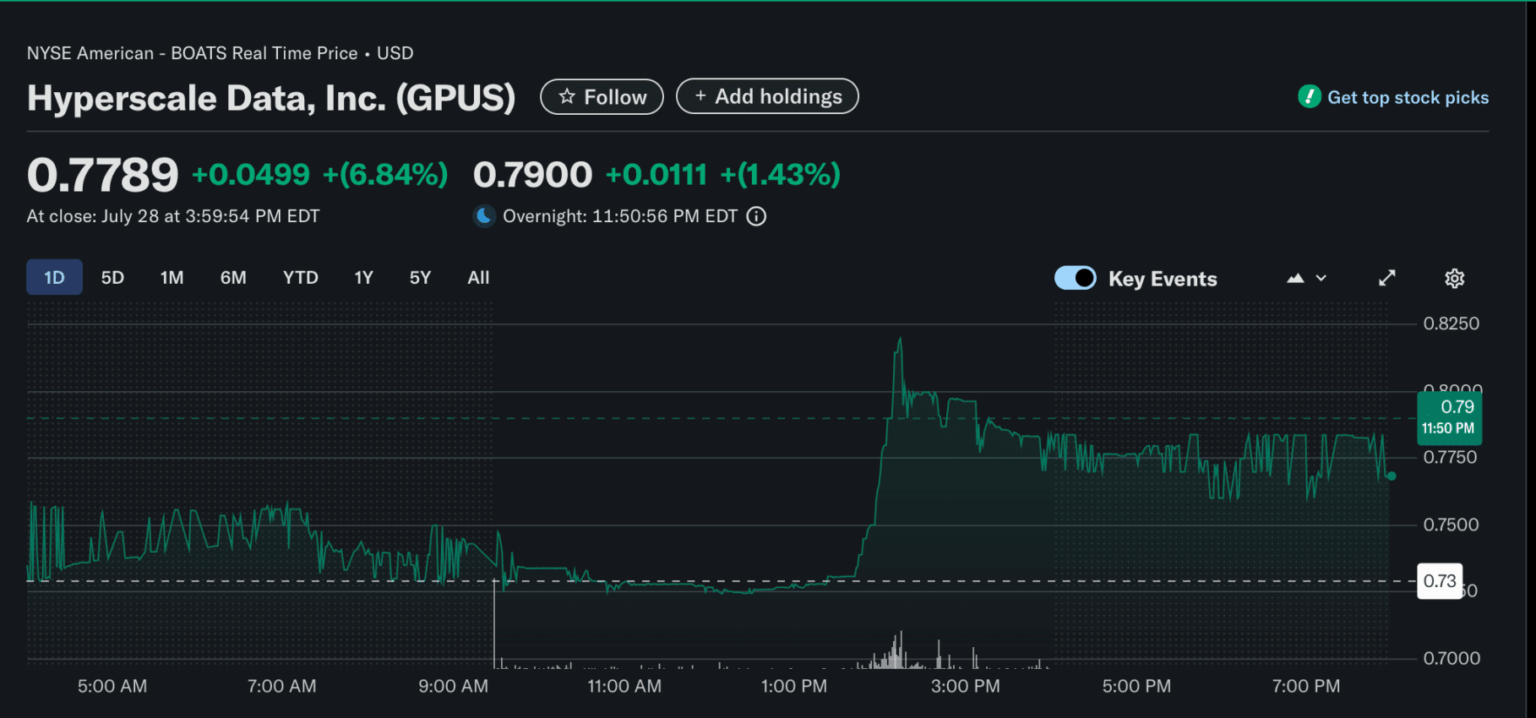Screen dimensions: 1536x718
Task: Click the info icon beside Overnight time
Action: [756, 216]
